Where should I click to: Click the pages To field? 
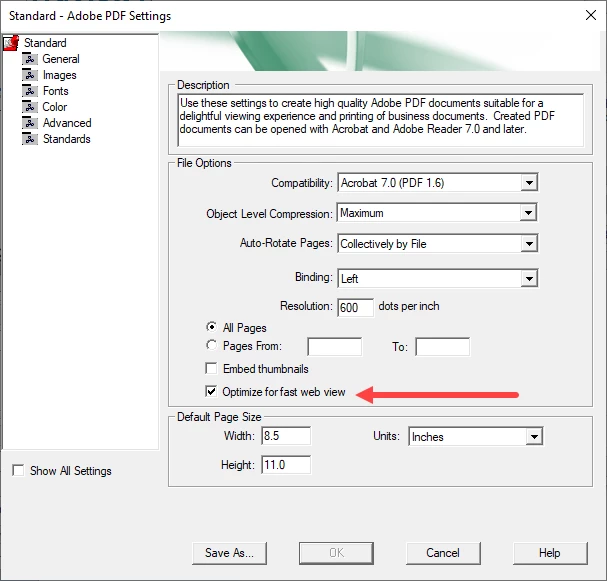[x=443, y=346]
